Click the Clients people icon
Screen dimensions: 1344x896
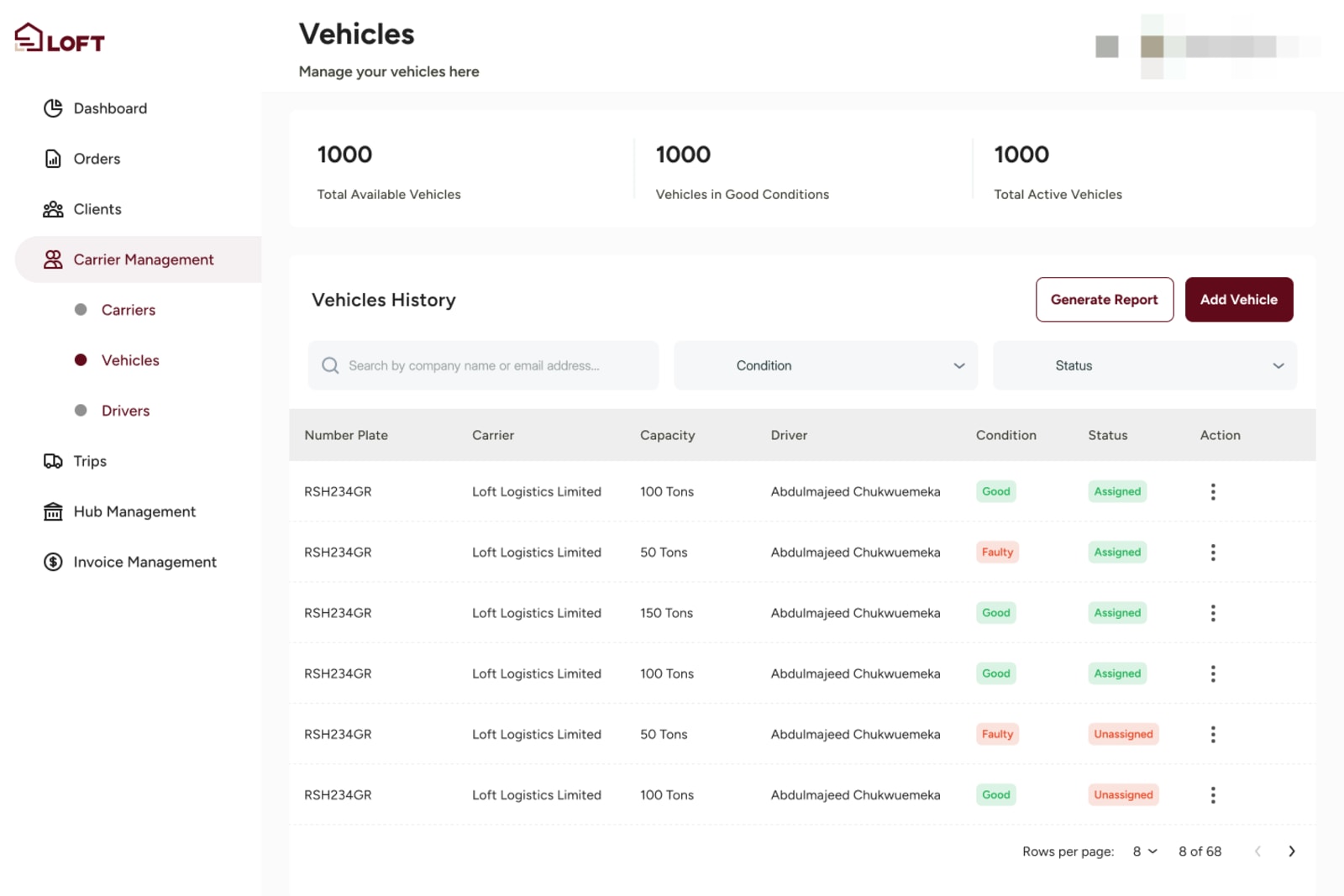(x=53, y=209)
